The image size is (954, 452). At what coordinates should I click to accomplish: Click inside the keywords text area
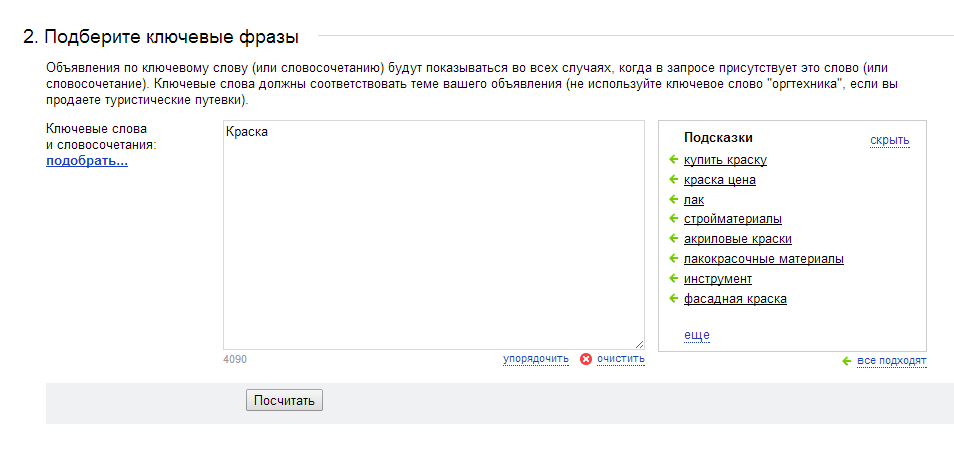[x=434, y=235]
